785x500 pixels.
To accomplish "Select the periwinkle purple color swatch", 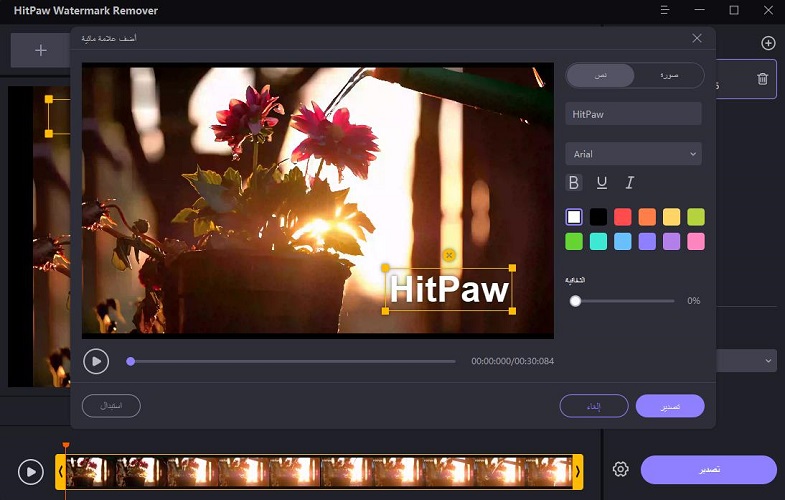I will pyautogui.click(x=647, y=241).
